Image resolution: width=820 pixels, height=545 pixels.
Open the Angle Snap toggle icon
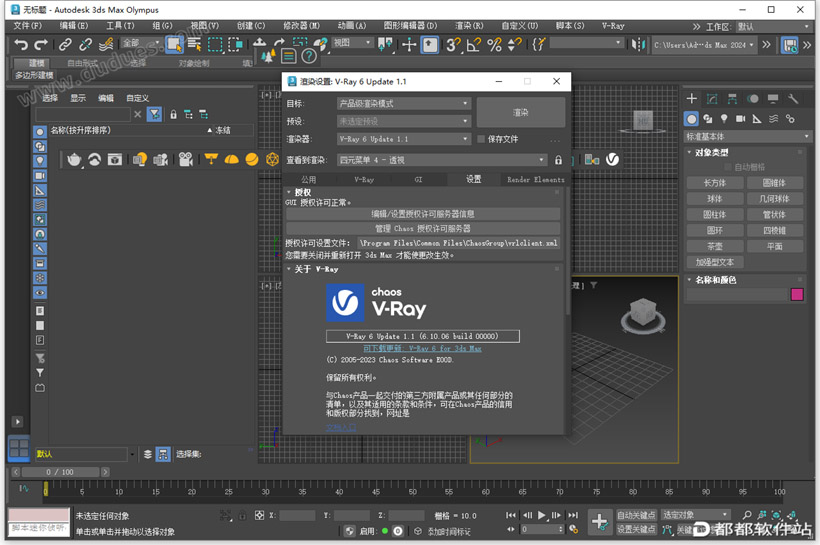[x=473, y=45]
